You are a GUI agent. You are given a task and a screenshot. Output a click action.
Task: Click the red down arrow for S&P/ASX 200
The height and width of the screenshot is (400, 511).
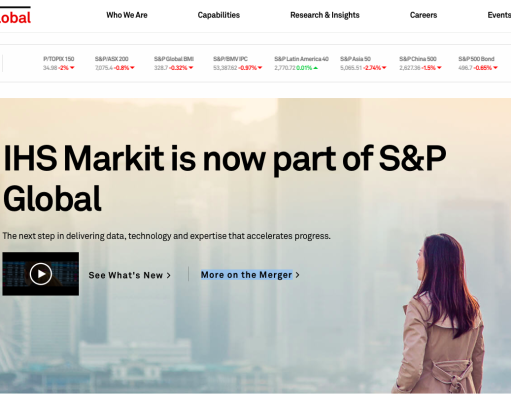click(132, 68)
